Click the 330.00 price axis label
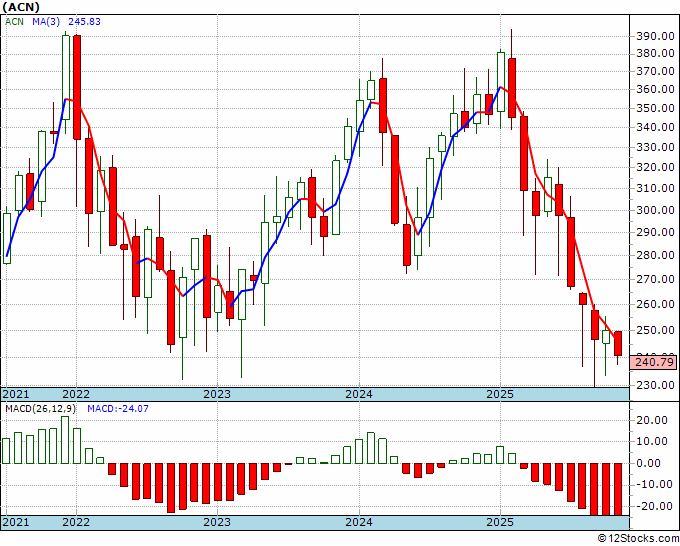This screenshot has width=680, height=546. click(x=655, y=147)
